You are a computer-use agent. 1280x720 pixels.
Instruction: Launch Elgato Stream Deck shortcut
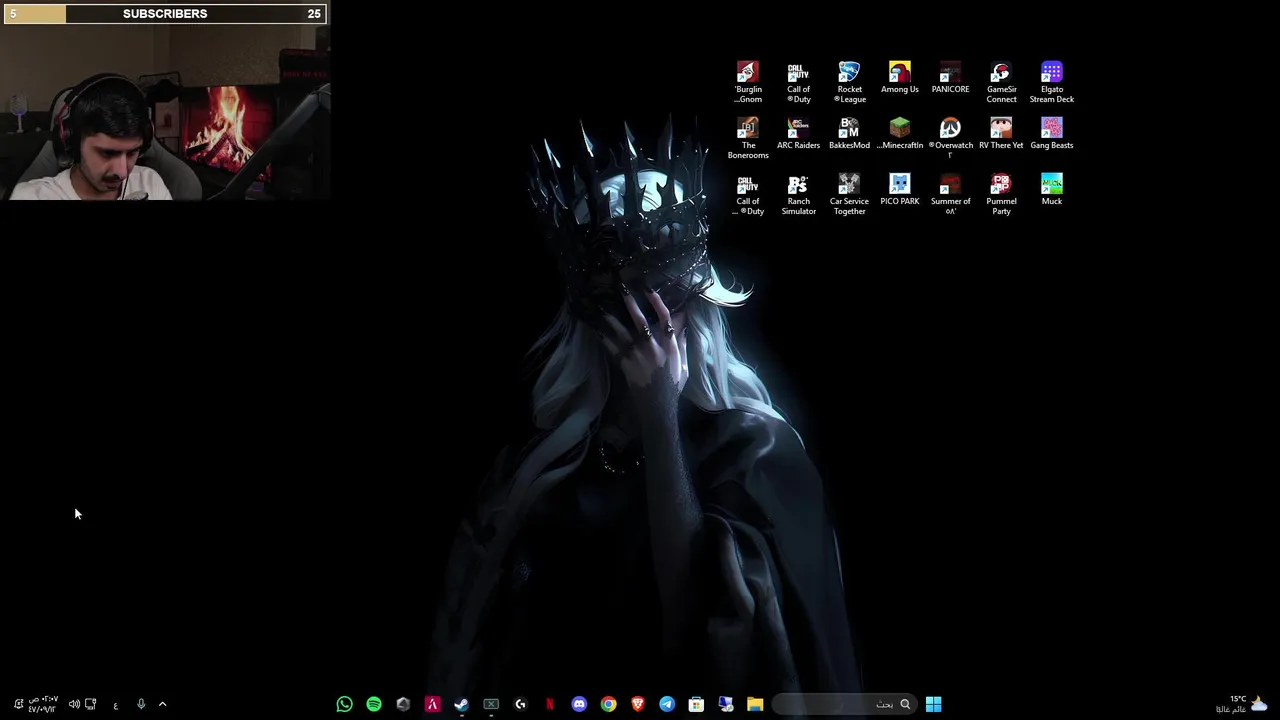click(1052, 82)
